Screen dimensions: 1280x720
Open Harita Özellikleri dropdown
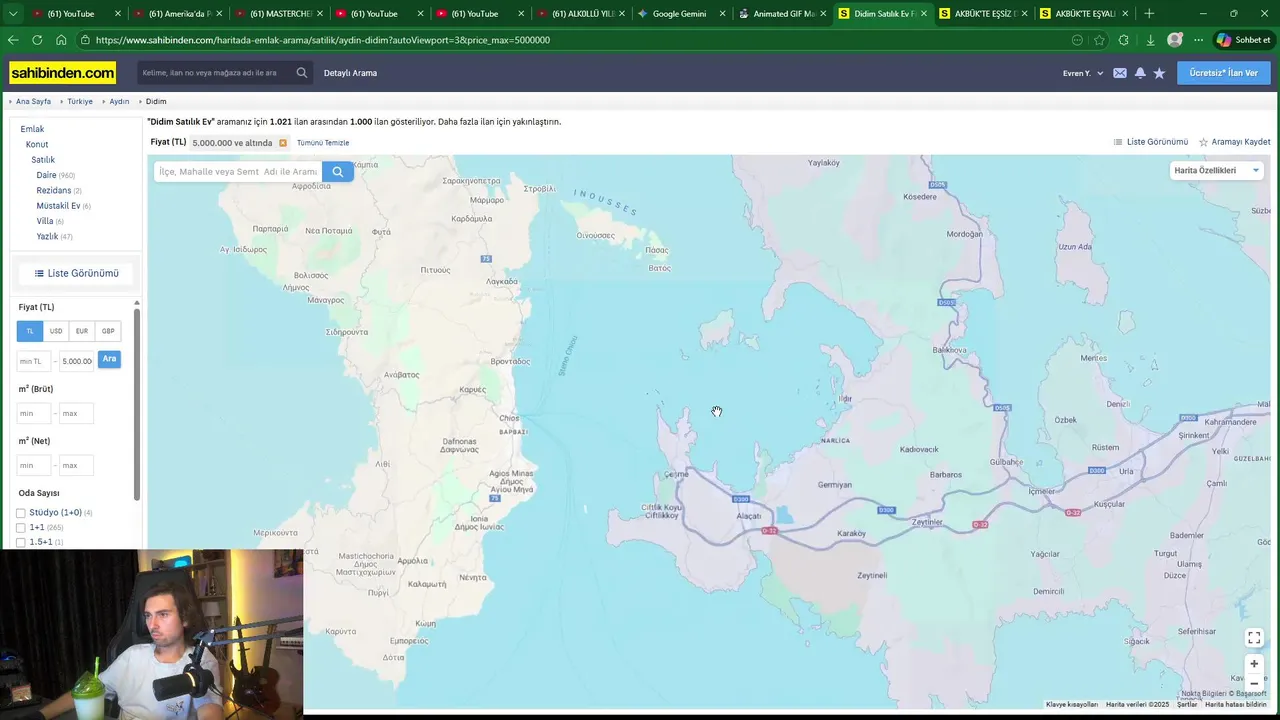(x=1216, y=170)
